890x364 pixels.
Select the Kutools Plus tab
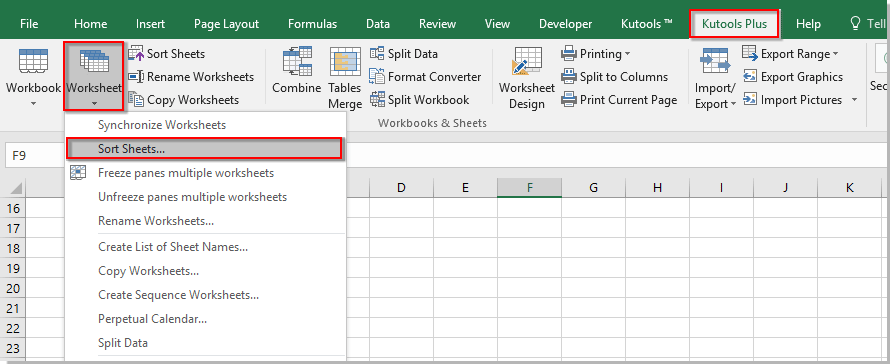coord(734,24)
